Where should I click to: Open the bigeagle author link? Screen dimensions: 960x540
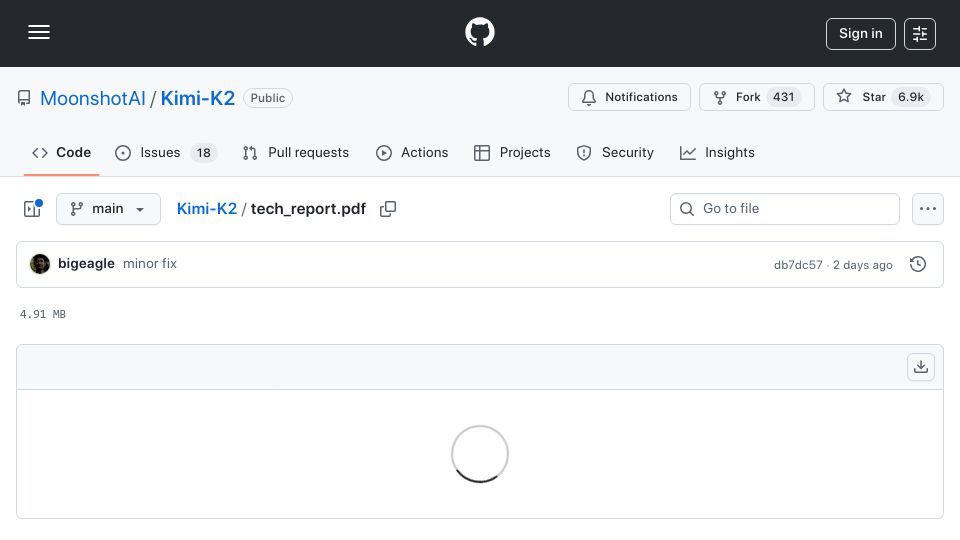pyautogui.click(x=86, y=263)
